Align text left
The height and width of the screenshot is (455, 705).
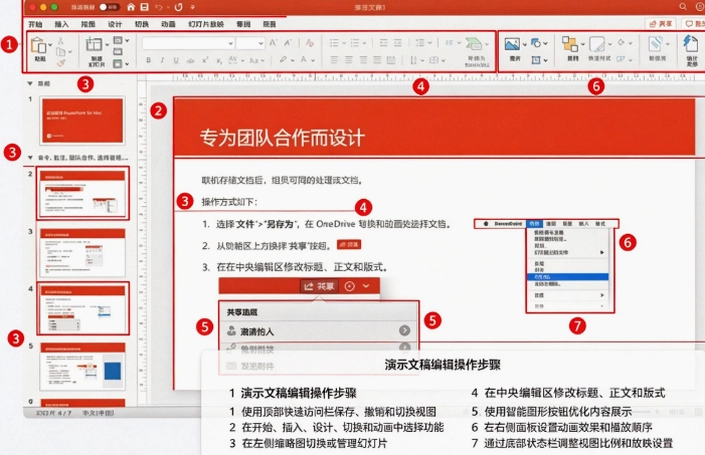334,60
